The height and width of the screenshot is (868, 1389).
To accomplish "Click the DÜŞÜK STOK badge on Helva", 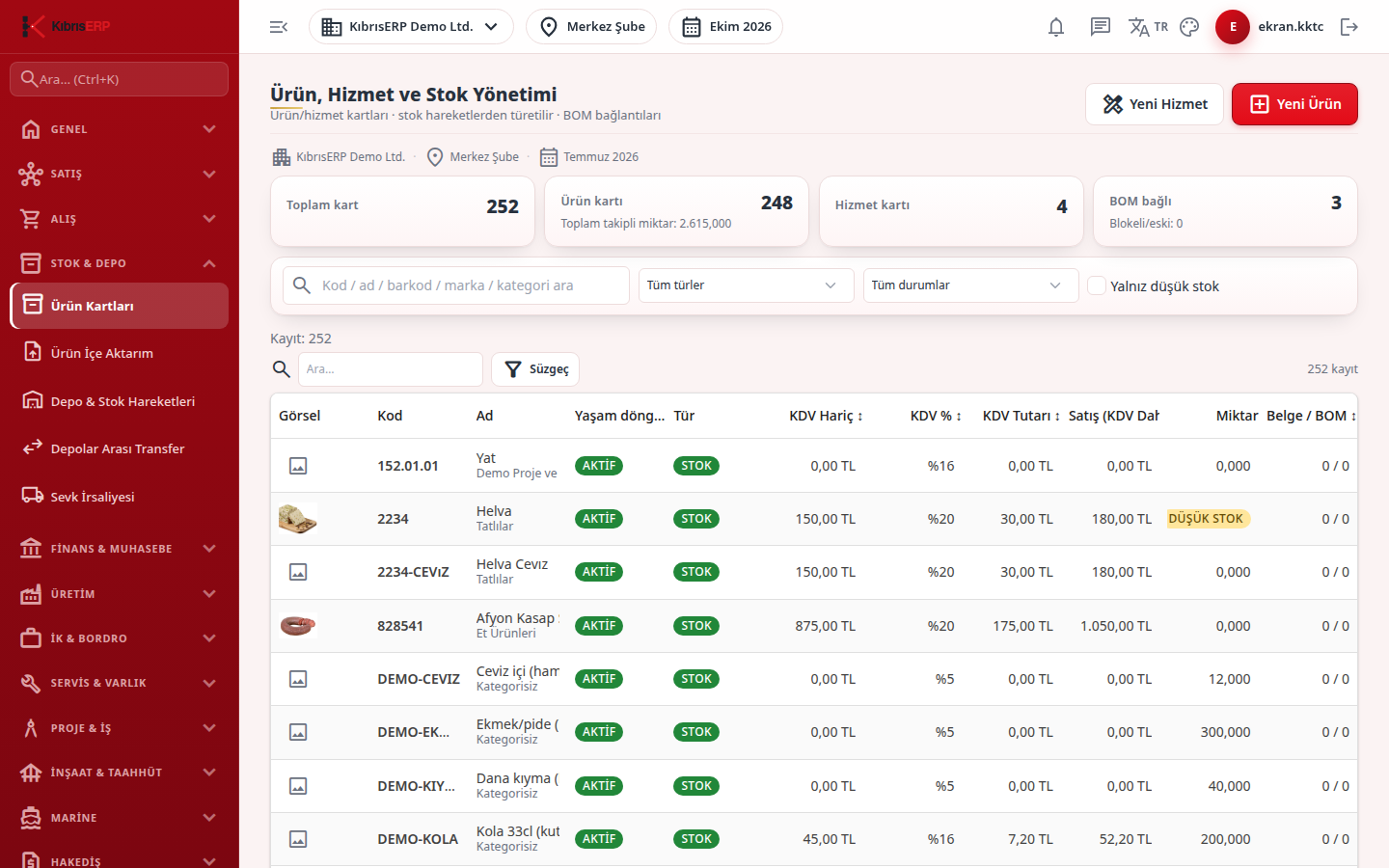I will coord(1208,519).
